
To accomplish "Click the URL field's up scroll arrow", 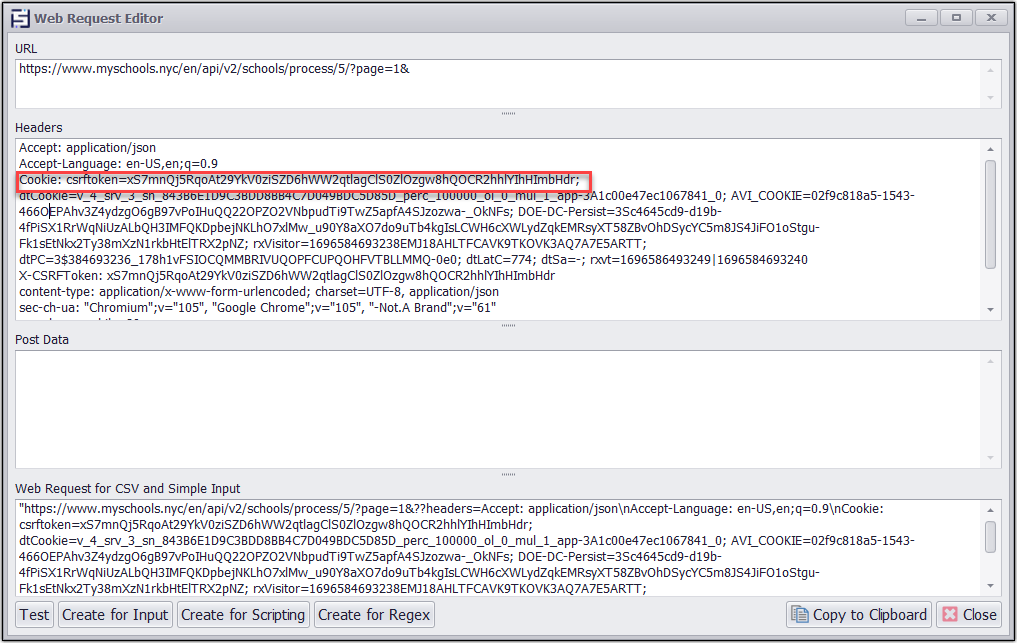I will click(991, 69).
